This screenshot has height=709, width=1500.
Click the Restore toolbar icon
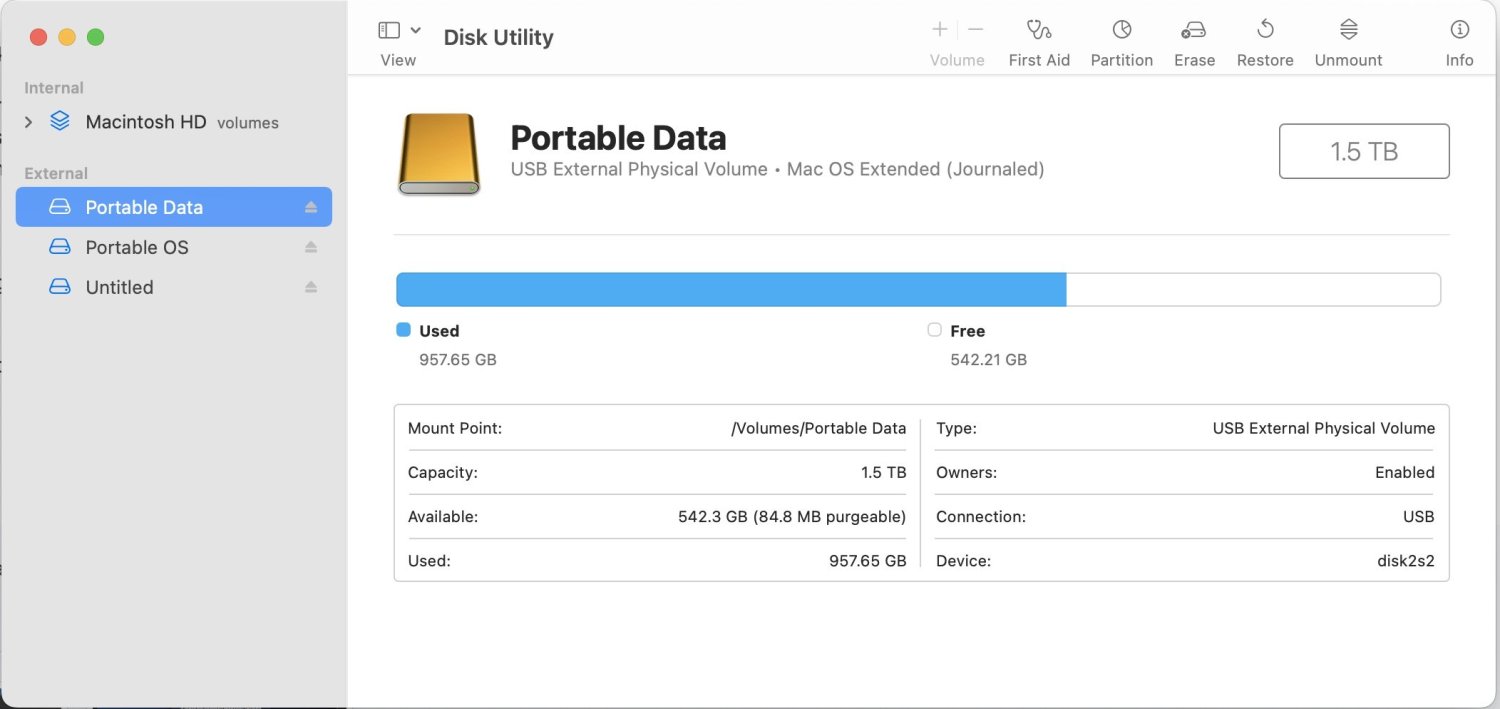point(1264,40)
